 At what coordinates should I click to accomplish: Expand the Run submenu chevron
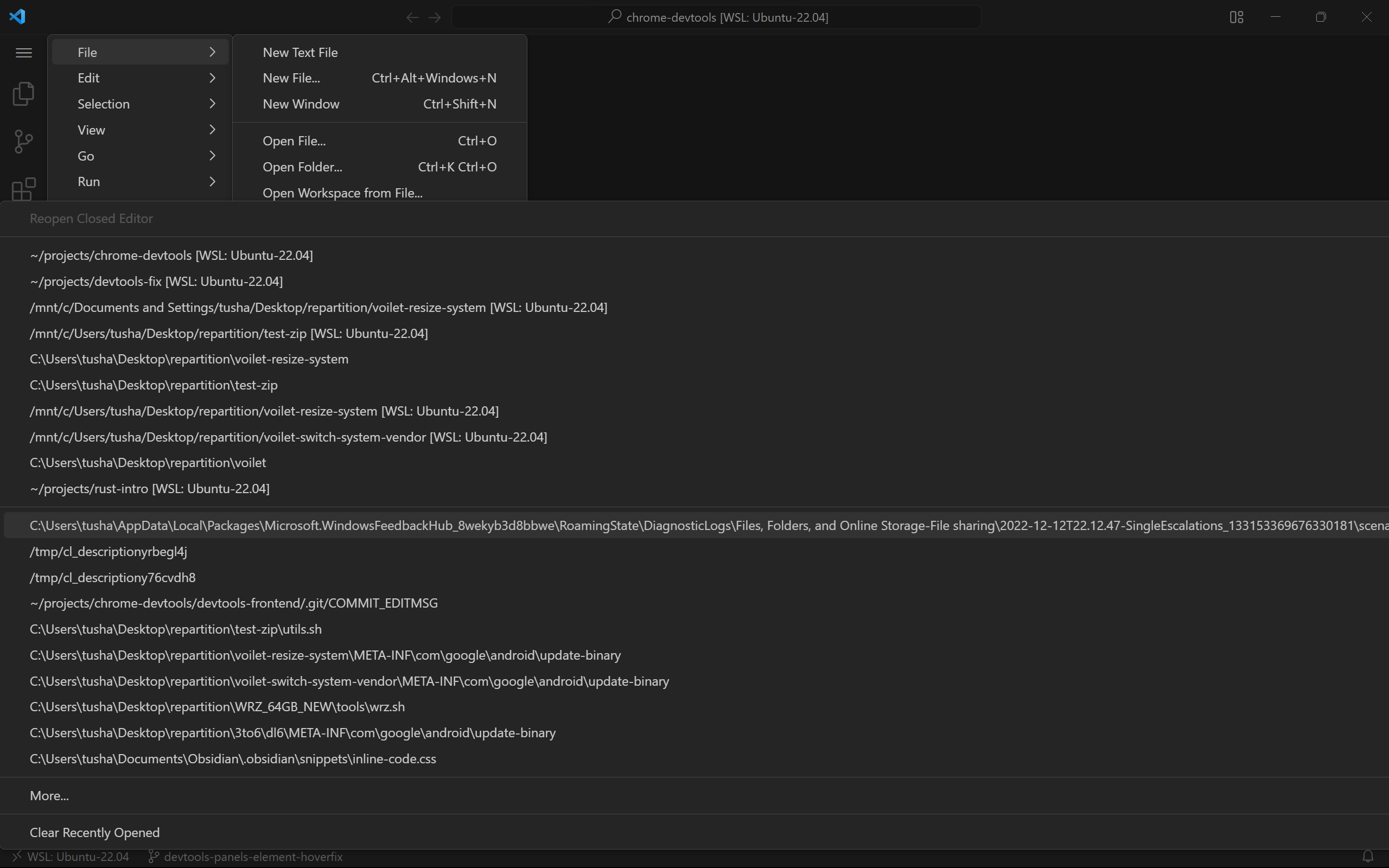(x=212, y=181)
